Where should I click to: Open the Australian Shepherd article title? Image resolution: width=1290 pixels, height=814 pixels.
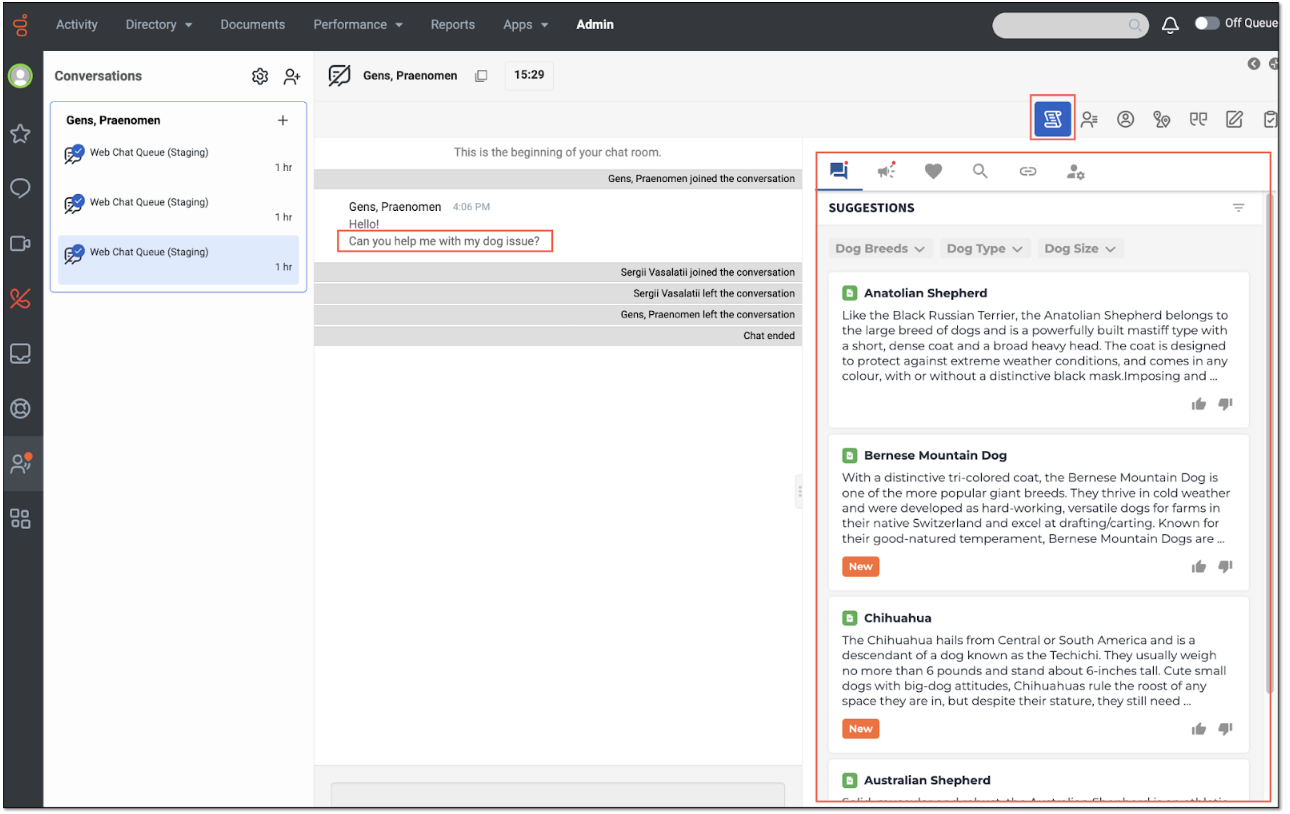[x=927, y=780]
